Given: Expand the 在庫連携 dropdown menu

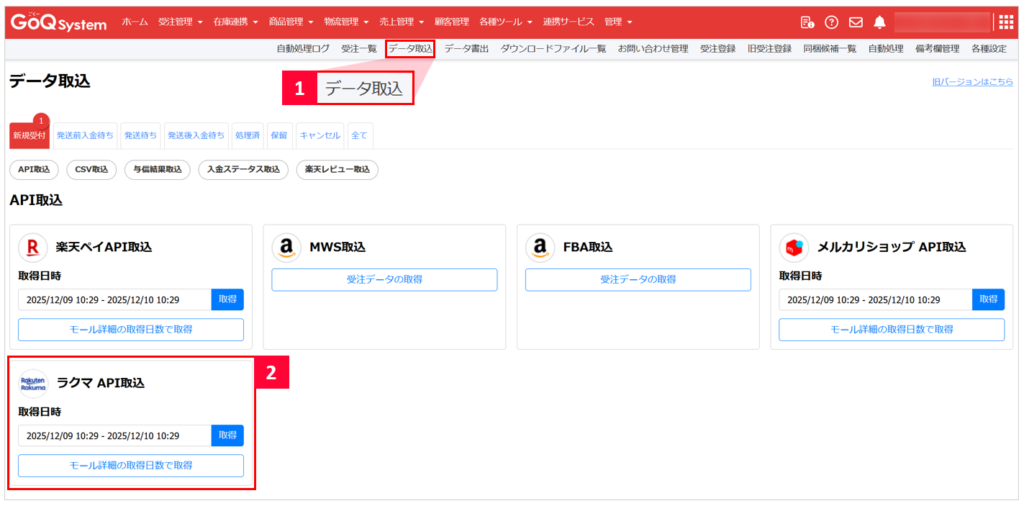Looking at the screenshot, I should point(235,22).
